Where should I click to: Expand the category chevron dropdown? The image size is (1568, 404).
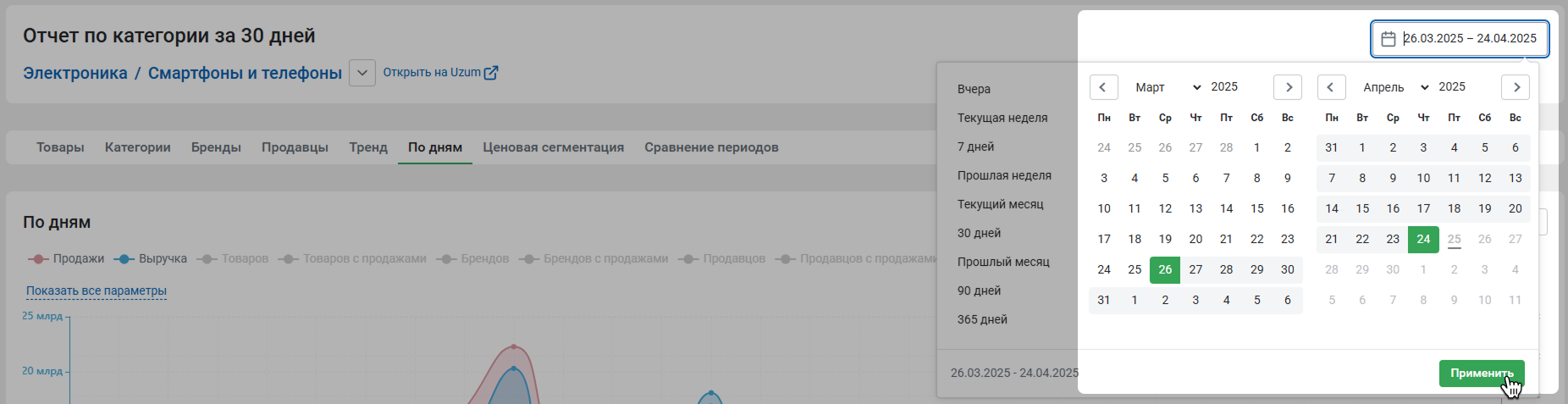(x=362, y=73)
